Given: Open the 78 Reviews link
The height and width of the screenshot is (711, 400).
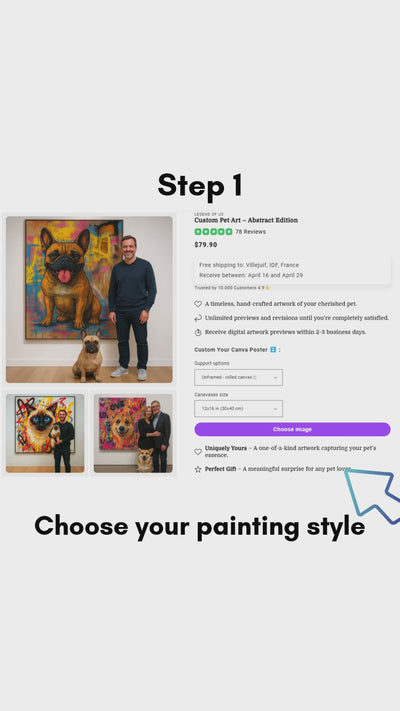Looking at the screenshot, I should click(x=250, y=232).
